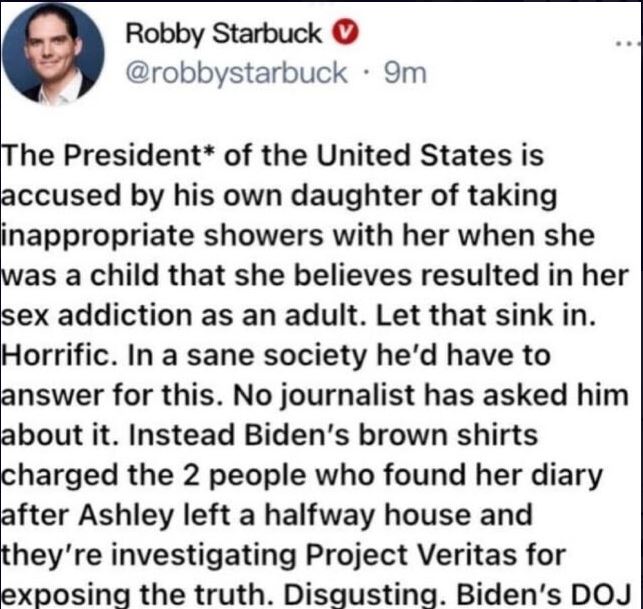Screen dimensions: 643x609
Task: Open Robby Starbuck's profile picture
Action: click(x=53, y=54)
